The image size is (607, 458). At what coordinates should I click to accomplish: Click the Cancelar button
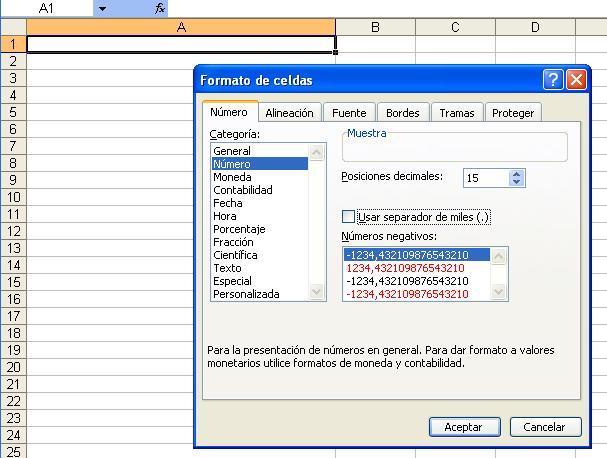(545, 427)
